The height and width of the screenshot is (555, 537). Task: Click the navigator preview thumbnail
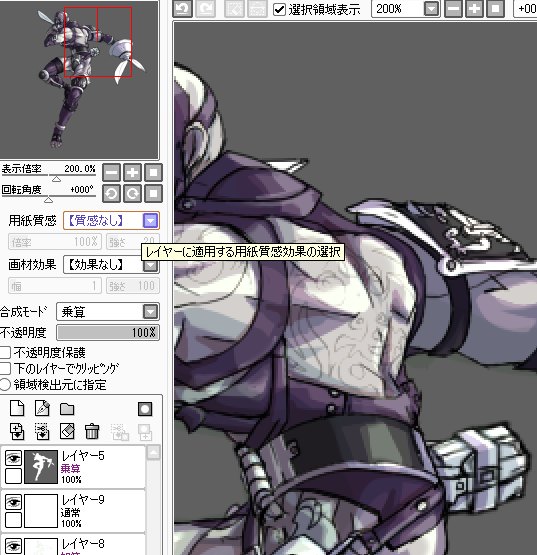[x=79, y=80]
